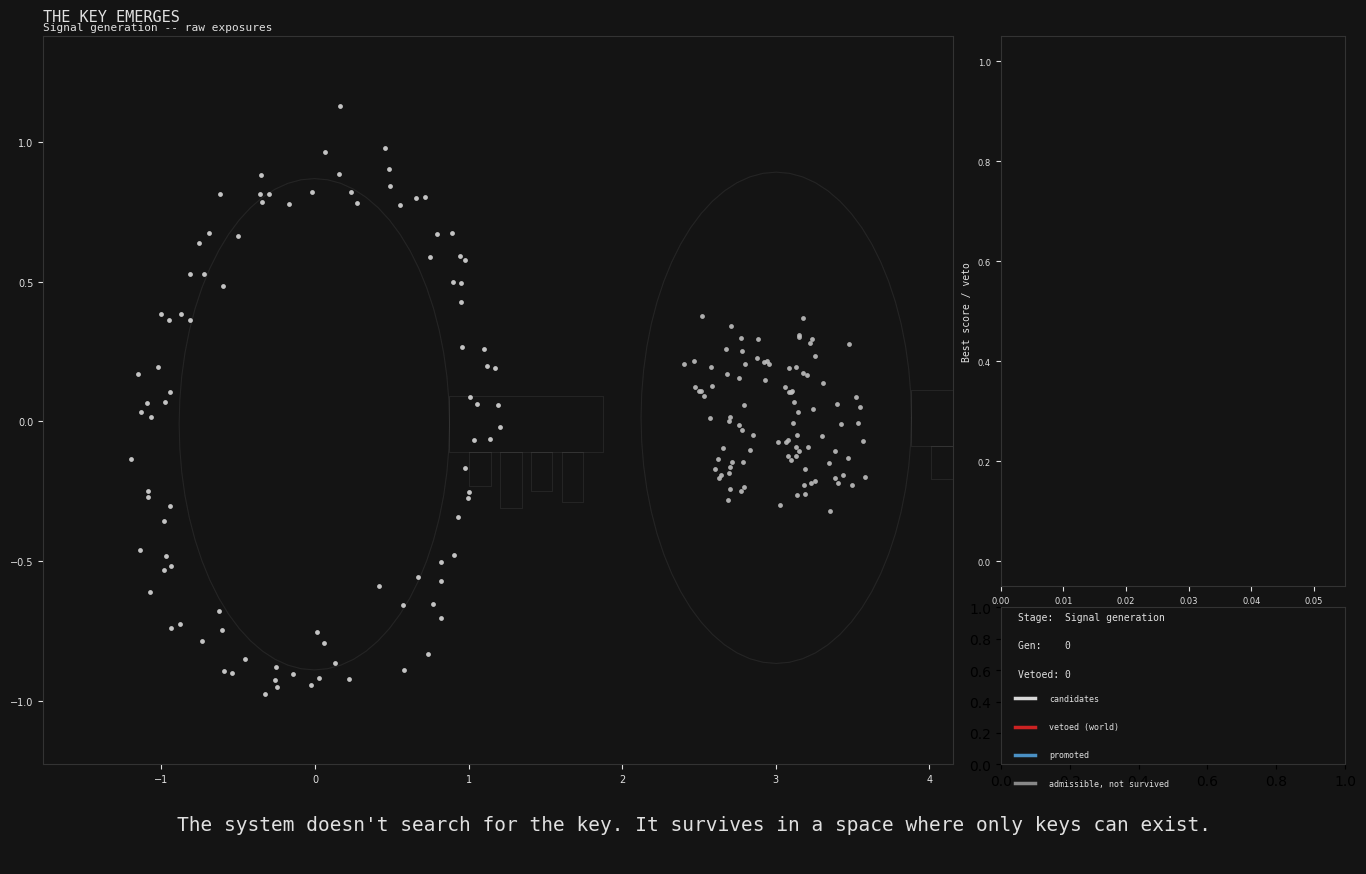The image size is (1366, 874).
Task: Click the 0.03 tick on score chart x-axis
Action: pyautogui.click(x=1188, y=601)
